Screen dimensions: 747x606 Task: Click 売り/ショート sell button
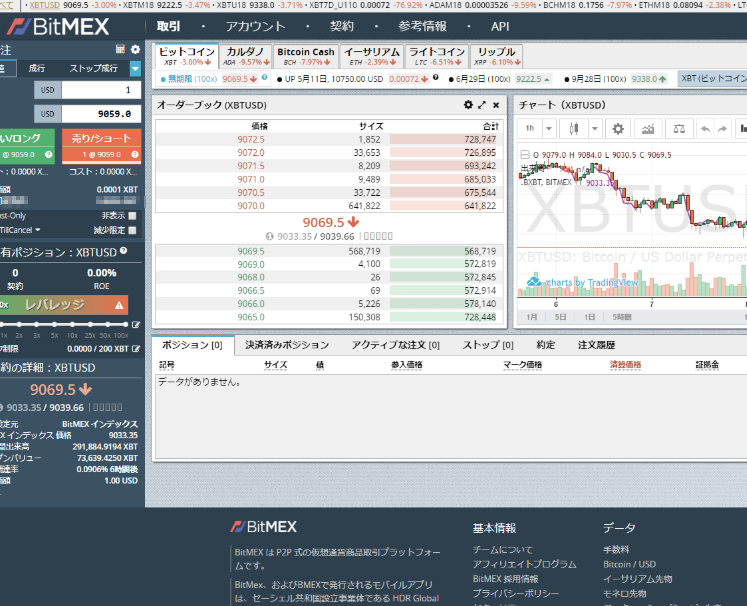pos(101,145)
